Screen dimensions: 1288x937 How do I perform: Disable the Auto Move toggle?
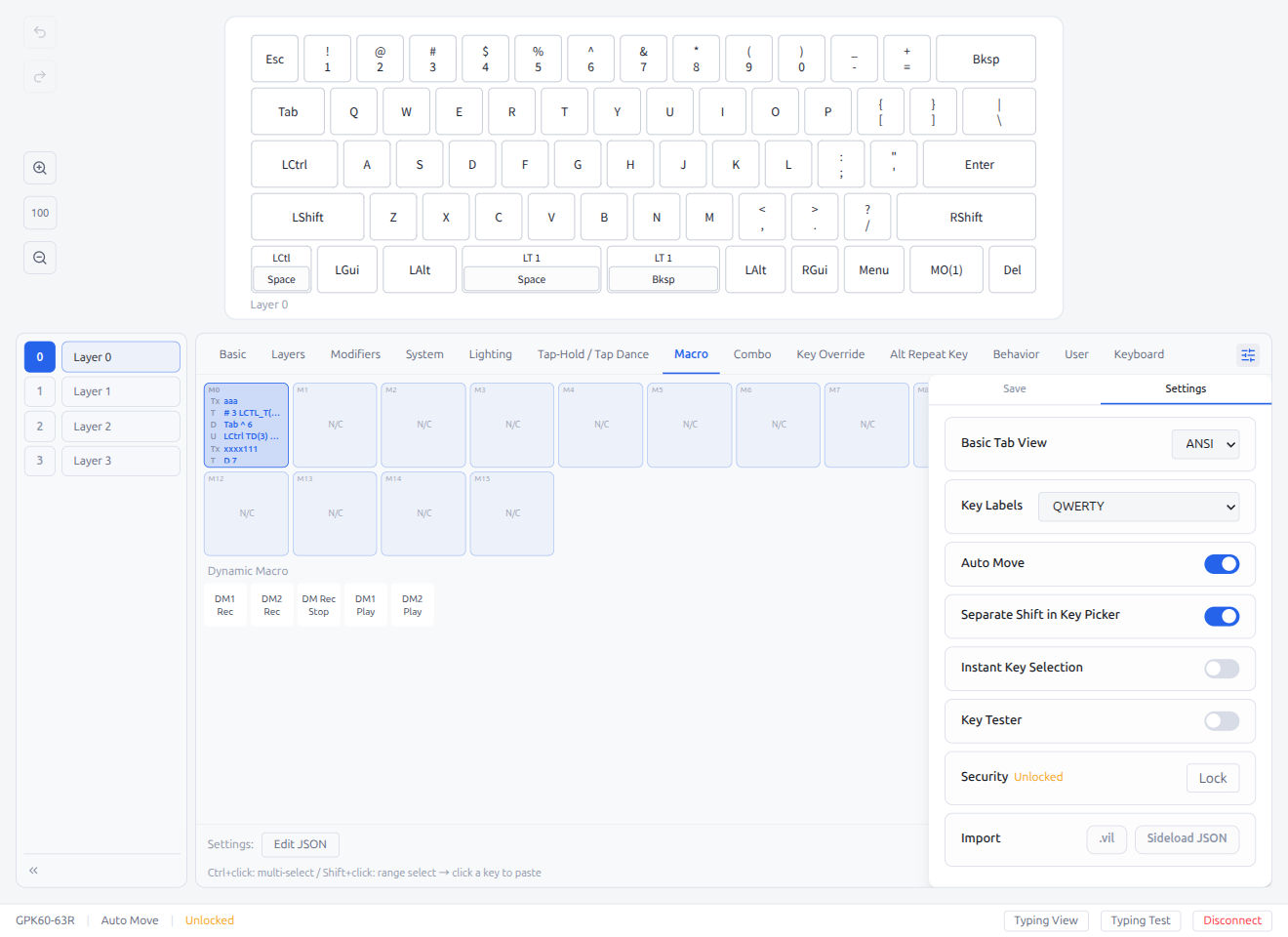(x=1222, y=563)
